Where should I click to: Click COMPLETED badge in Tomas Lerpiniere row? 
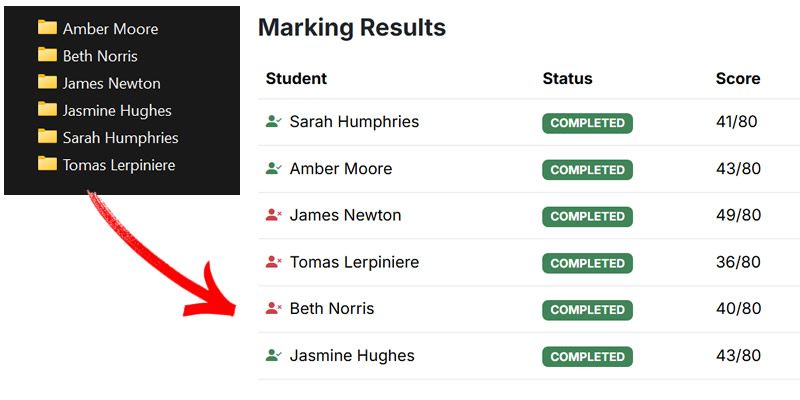(x=587, y=263)
